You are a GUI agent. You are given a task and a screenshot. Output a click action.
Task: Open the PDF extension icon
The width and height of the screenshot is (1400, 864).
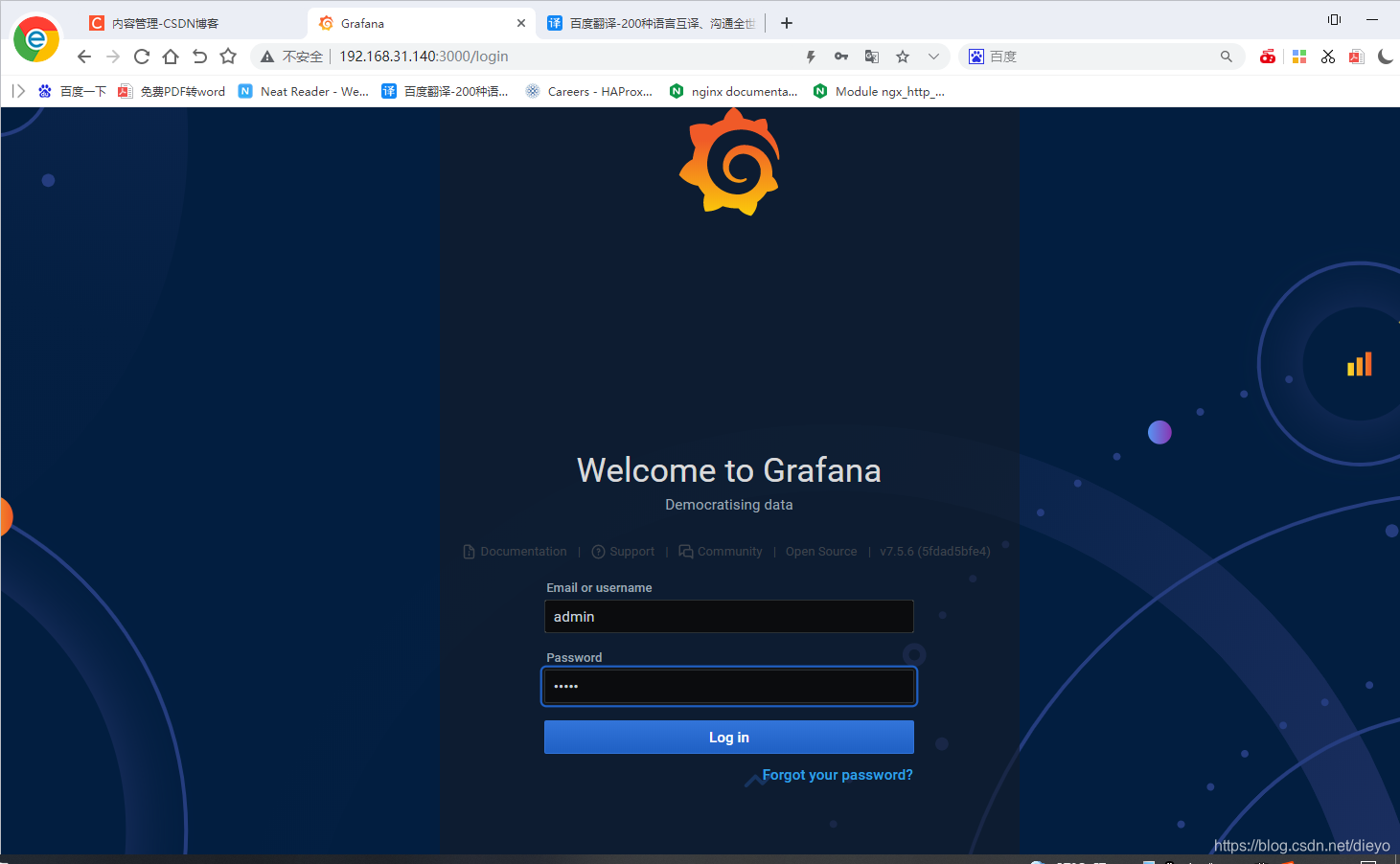(x=1356, y=57)
